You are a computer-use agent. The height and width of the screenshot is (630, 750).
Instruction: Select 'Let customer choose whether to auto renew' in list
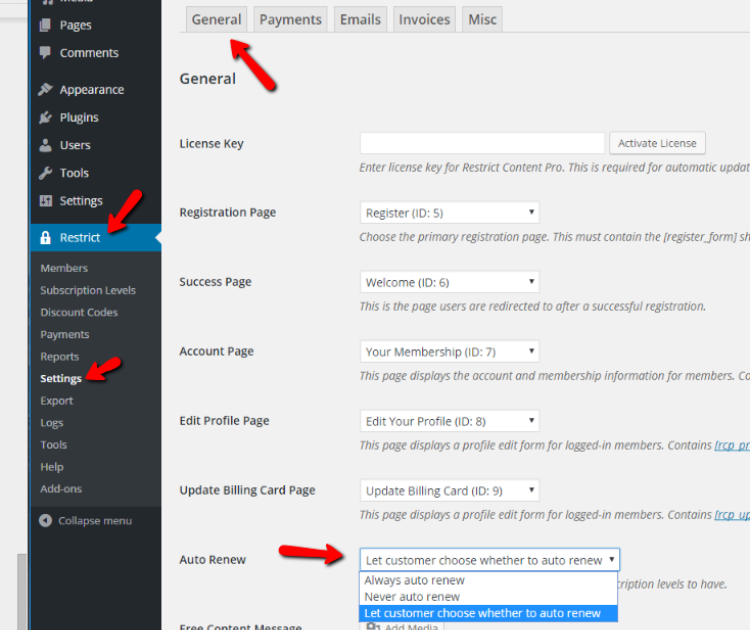(x=488, y=613)
